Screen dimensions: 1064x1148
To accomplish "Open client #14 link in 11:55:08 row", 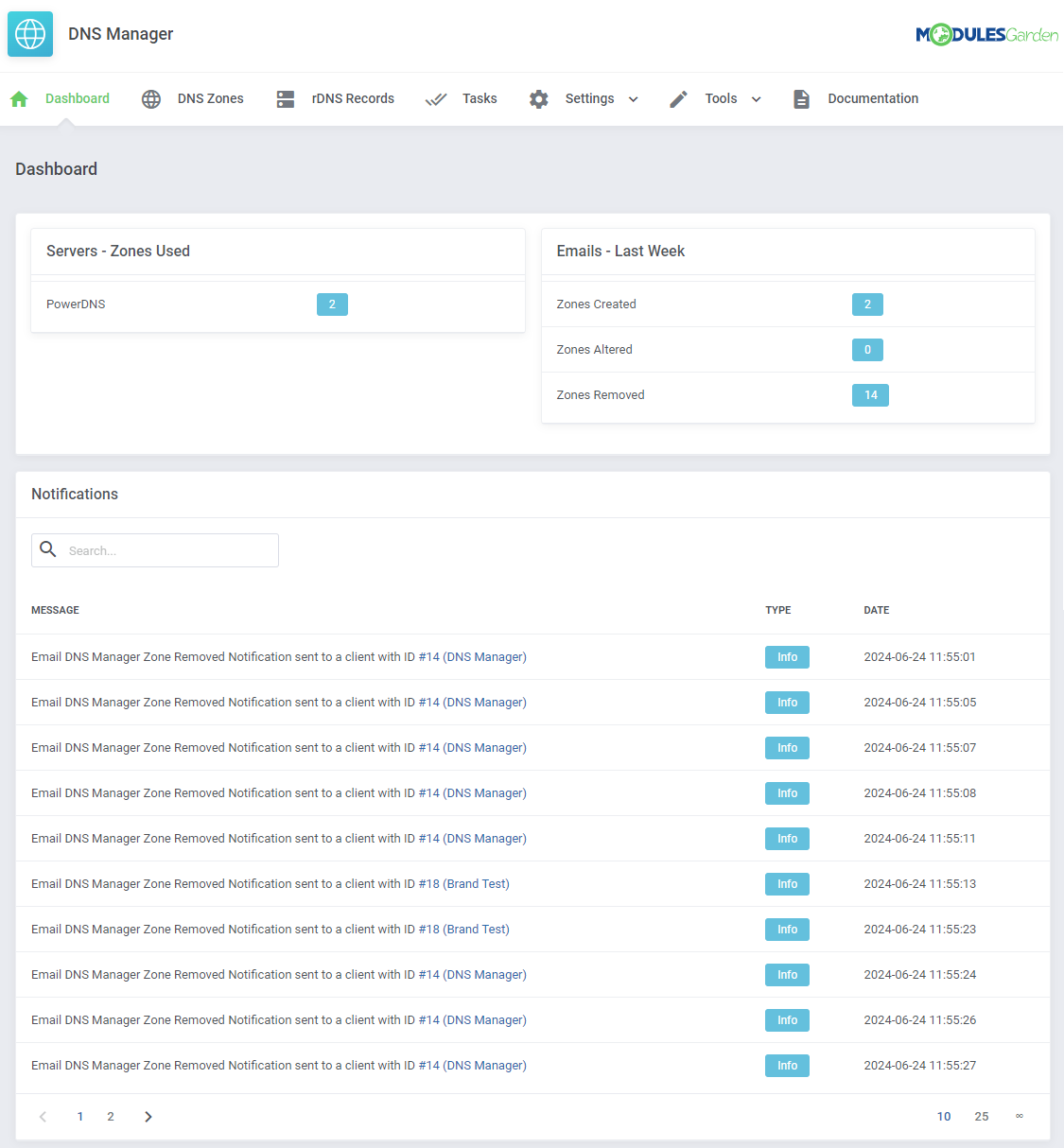I will coord(472,793).
